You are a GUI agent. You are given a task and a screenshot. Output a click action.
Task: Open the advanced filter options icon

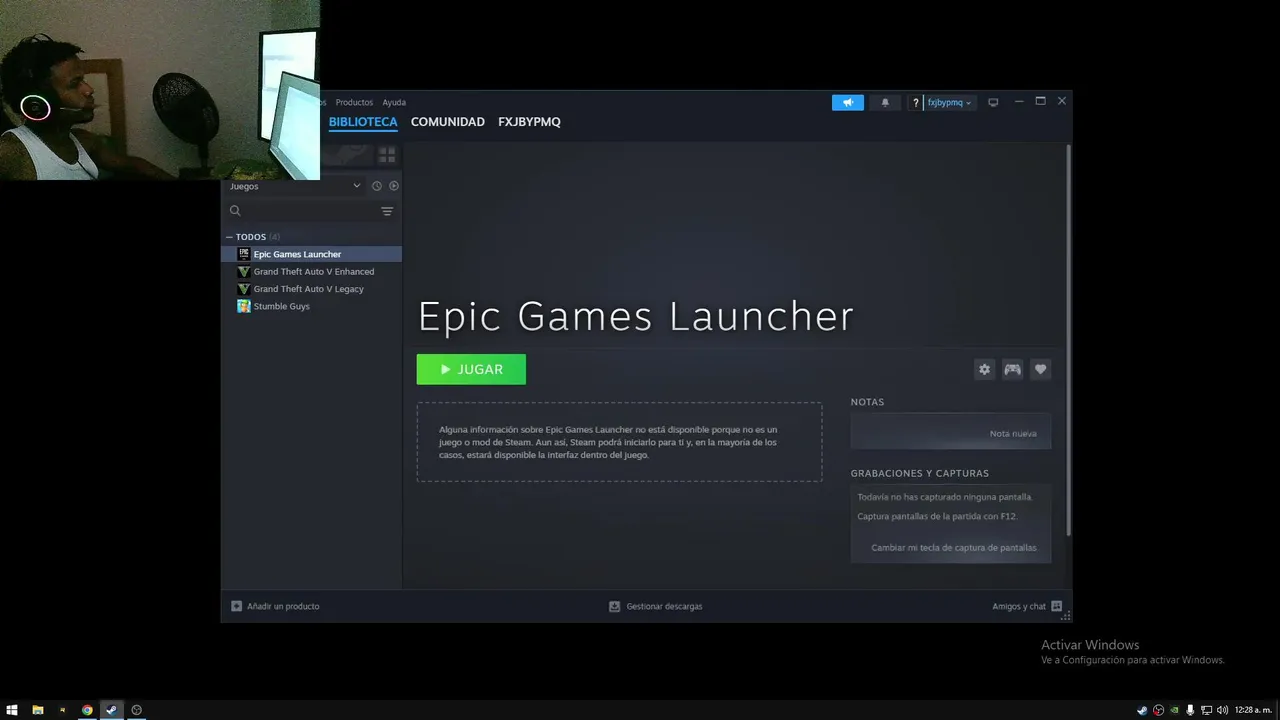click(x=387, y=211)
